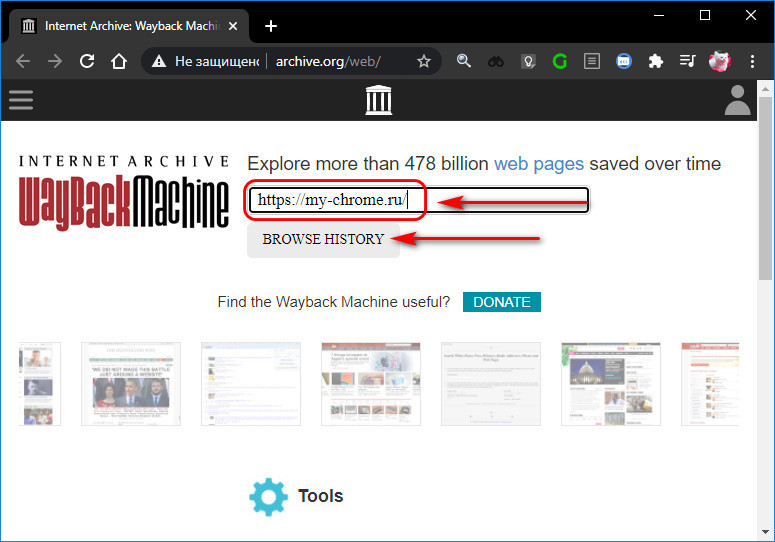Screen dimensions: 775x542
Task: Open the green G extension icon
Action: point(560,61)
